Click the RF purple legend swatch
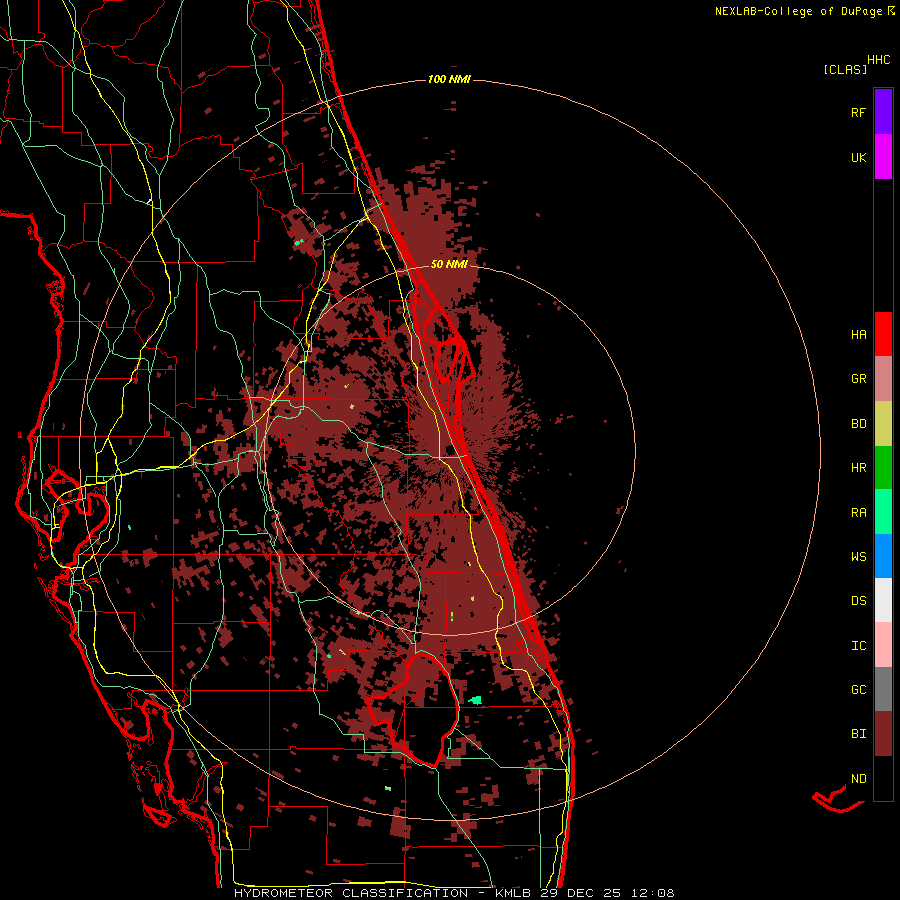 [883, 112]
